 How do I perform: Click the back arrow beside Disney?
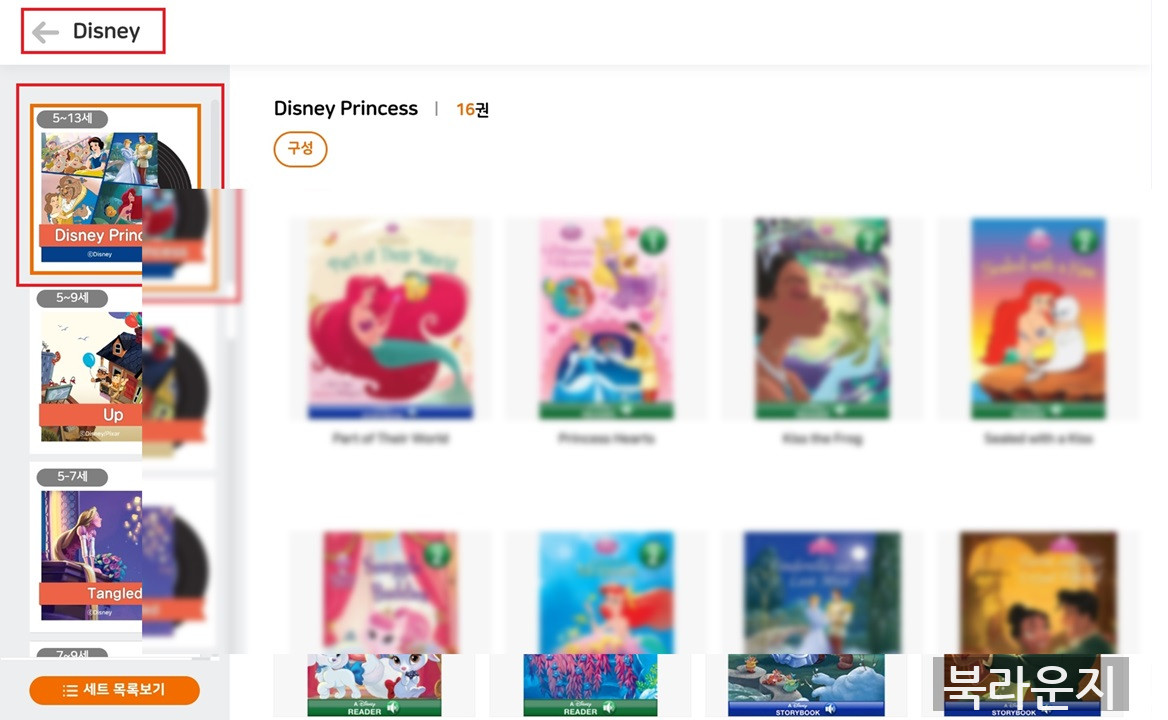coord(45,32)
